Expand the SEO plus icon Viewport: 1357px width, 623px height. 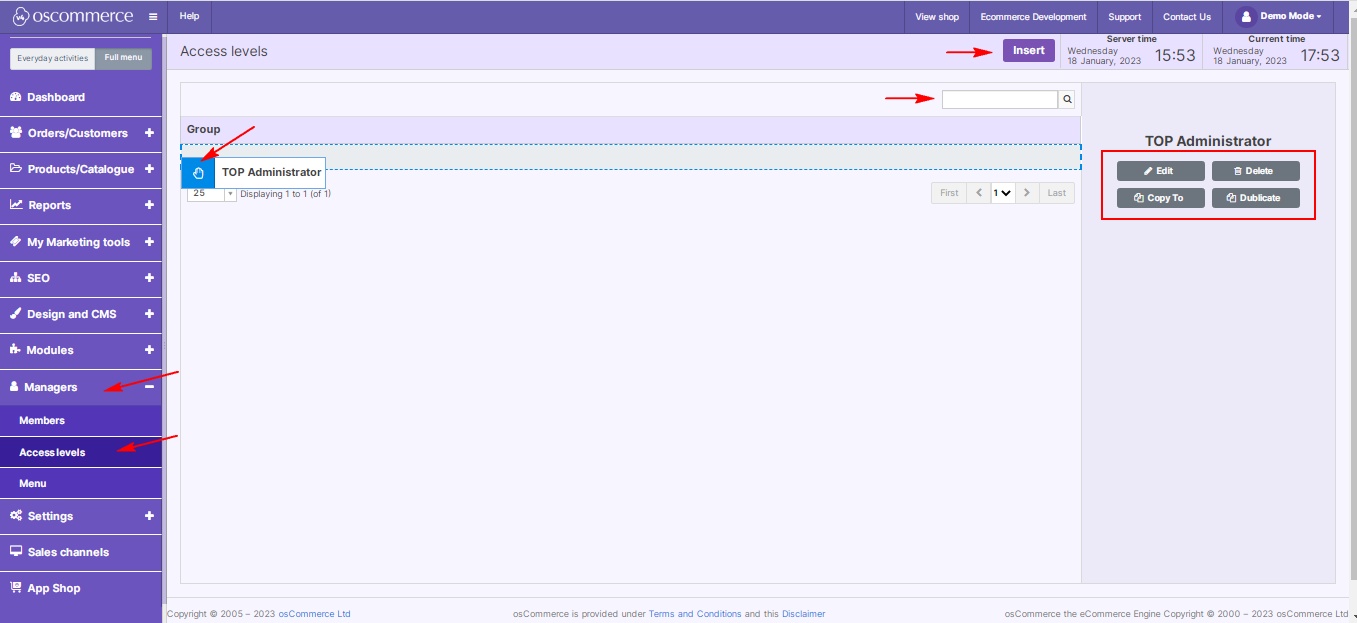(149, 278)
